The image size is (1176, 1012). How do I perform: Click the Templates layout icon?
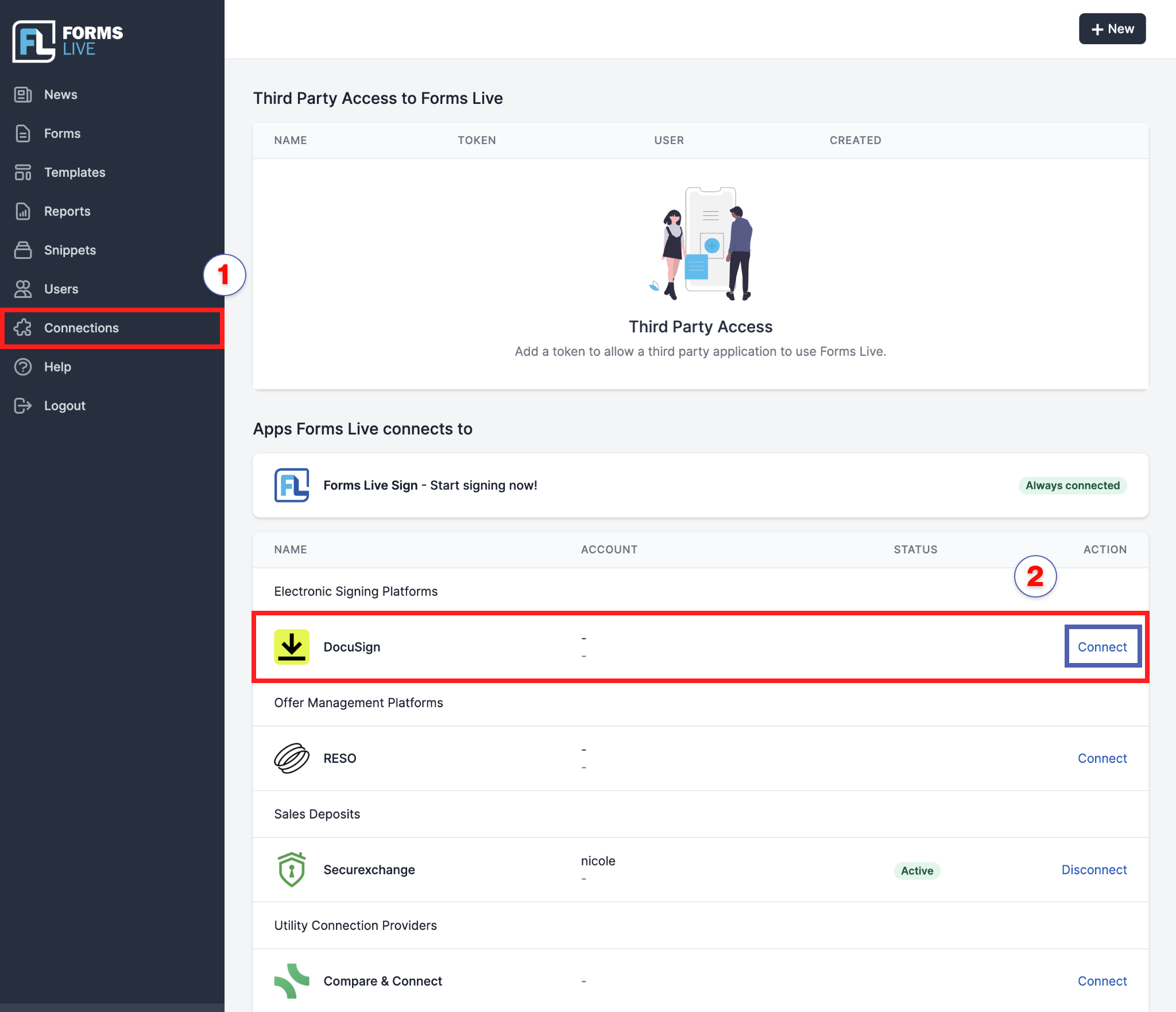[x=23, y=172]
